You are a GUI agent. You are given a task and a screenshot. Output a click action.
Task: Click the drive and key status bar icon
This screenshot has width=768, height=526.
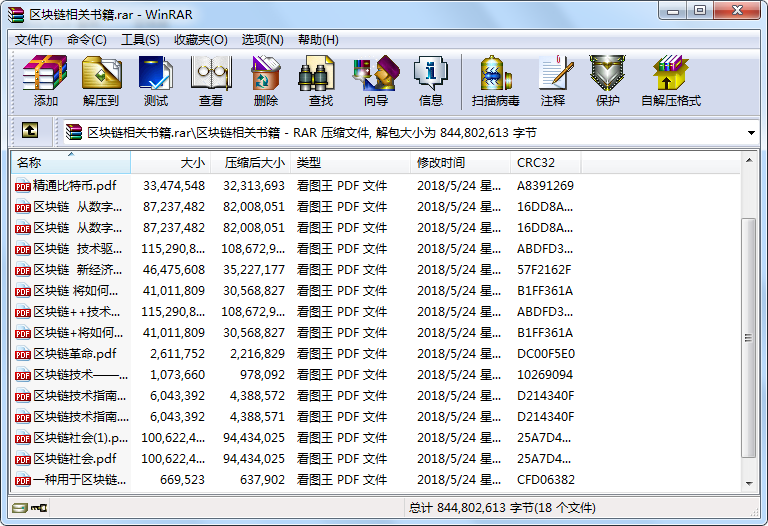(x=29, y=508)
